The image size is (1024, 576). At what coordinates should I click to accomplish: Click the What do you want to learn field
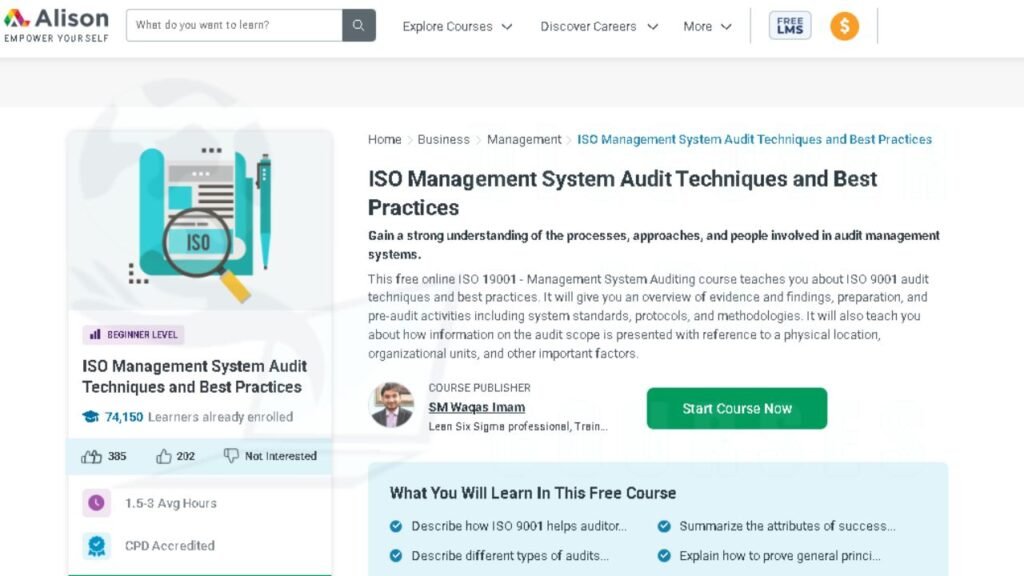(x=234, y=25)
